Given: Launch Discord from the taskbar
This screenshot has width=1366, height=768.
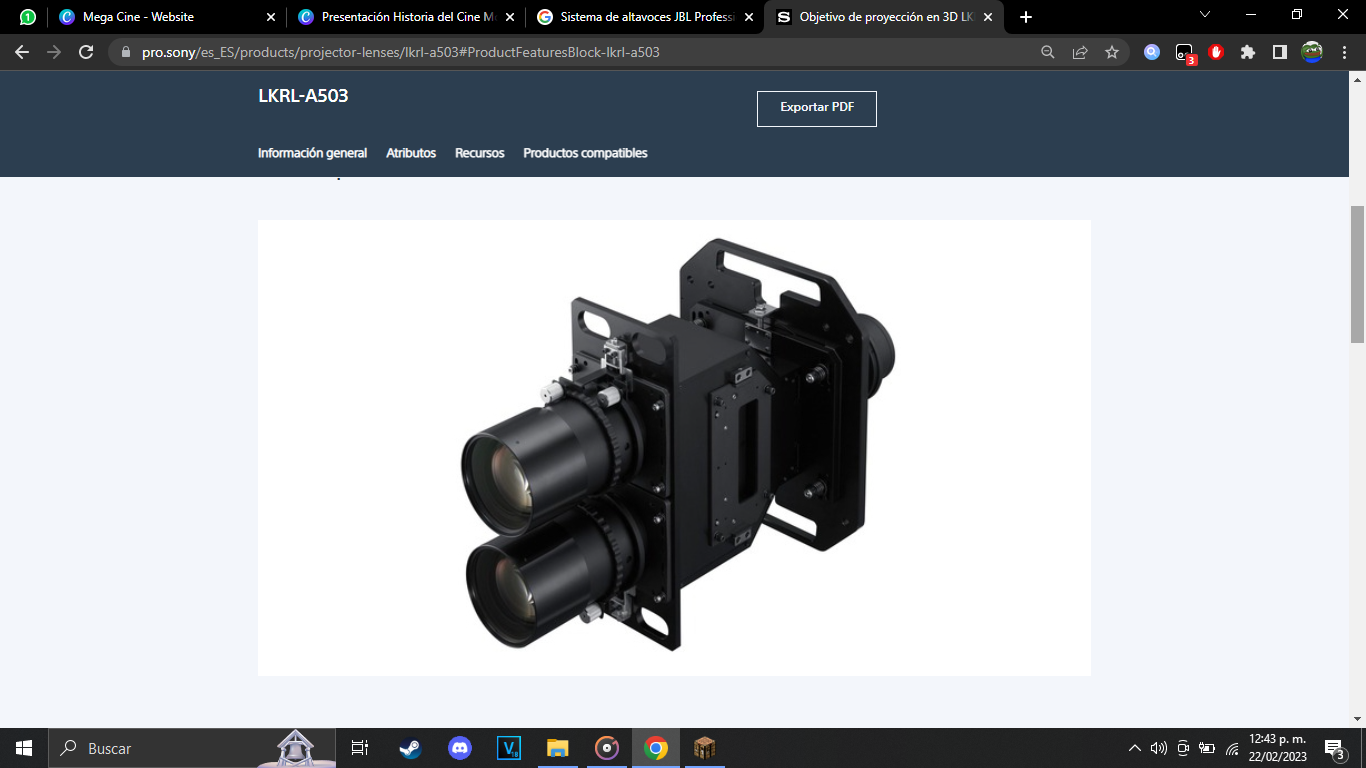Looking at the screenshot, I should click(460, 748).
